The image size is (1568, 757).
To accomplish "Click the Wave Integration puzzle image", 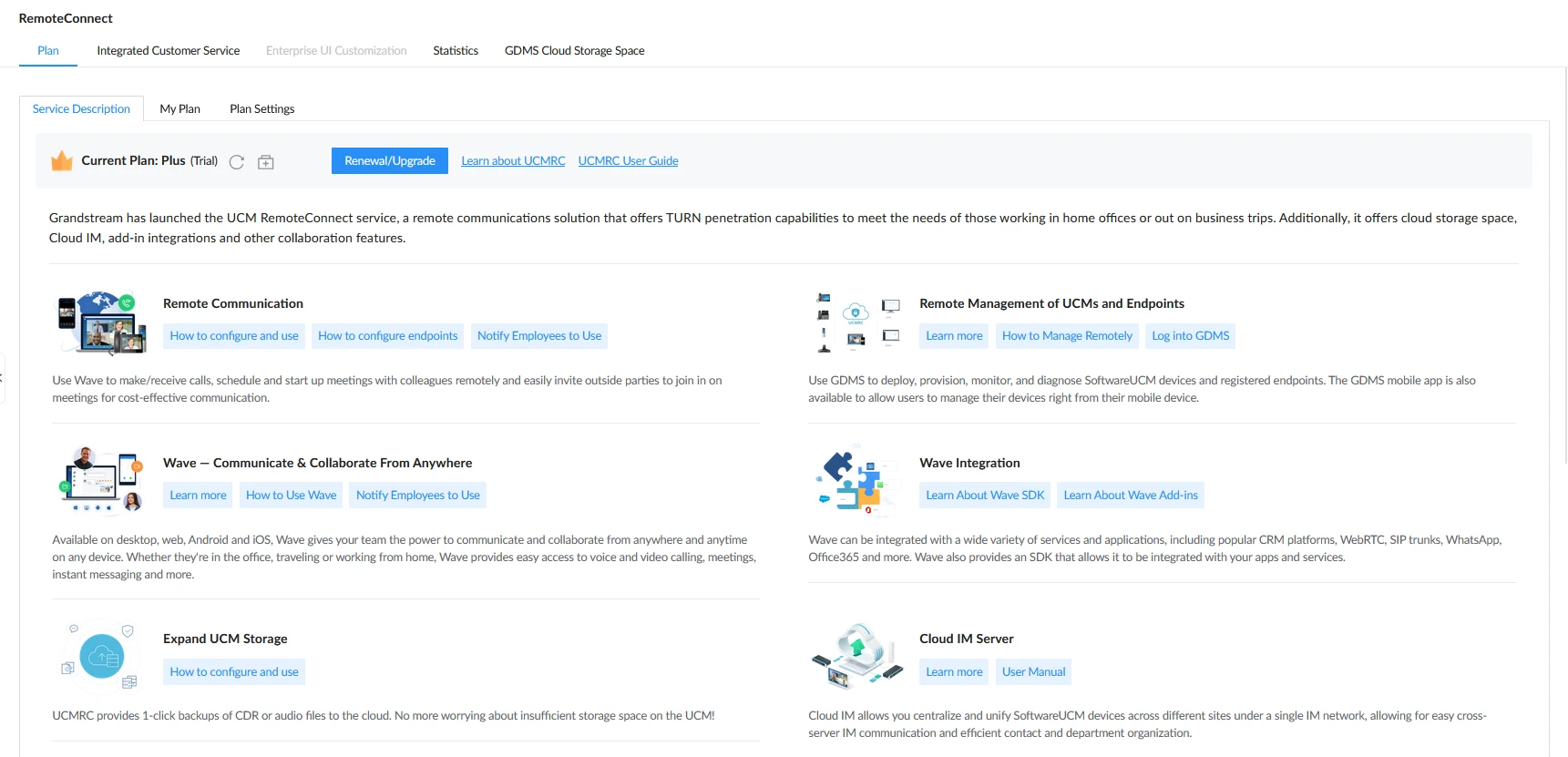I will pos(856,479).
